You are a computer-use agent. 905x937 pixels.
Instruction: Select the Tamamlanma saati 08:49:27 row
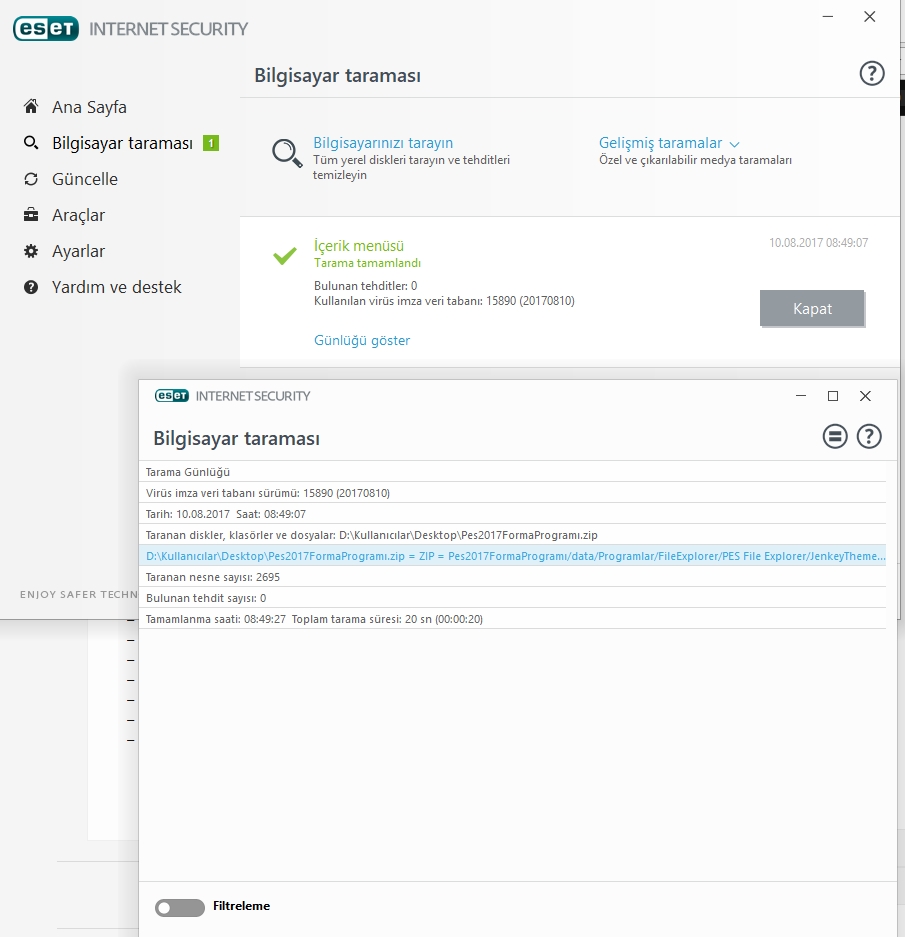(x=513, y=618)
